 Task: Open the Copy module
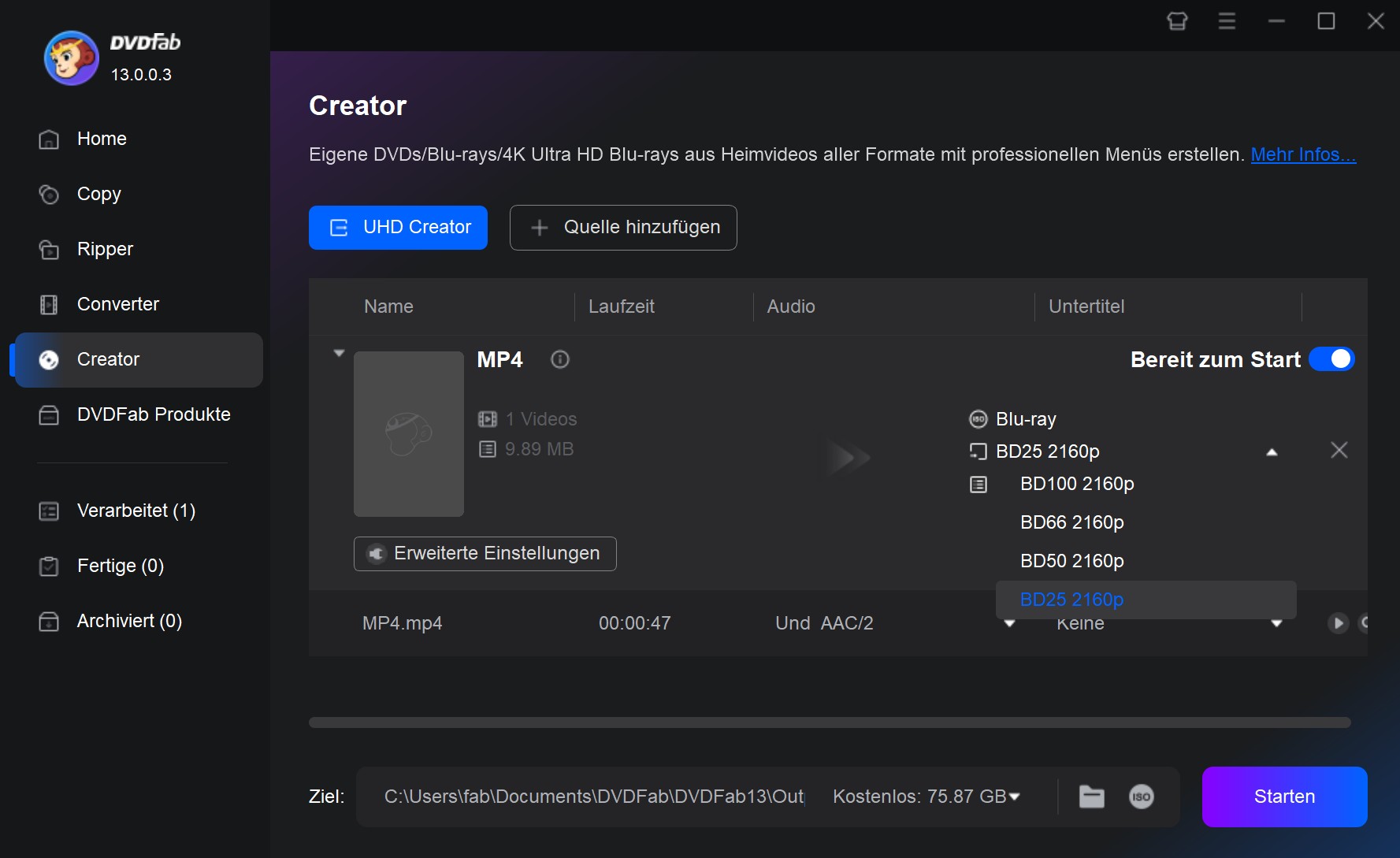(139, 194)
